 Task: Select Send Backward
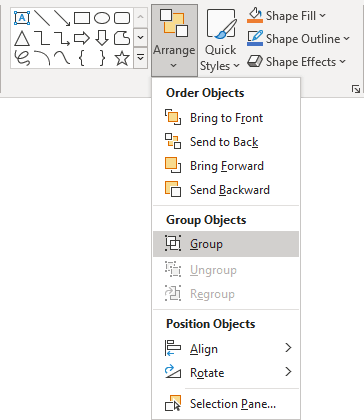click(226, 190)
